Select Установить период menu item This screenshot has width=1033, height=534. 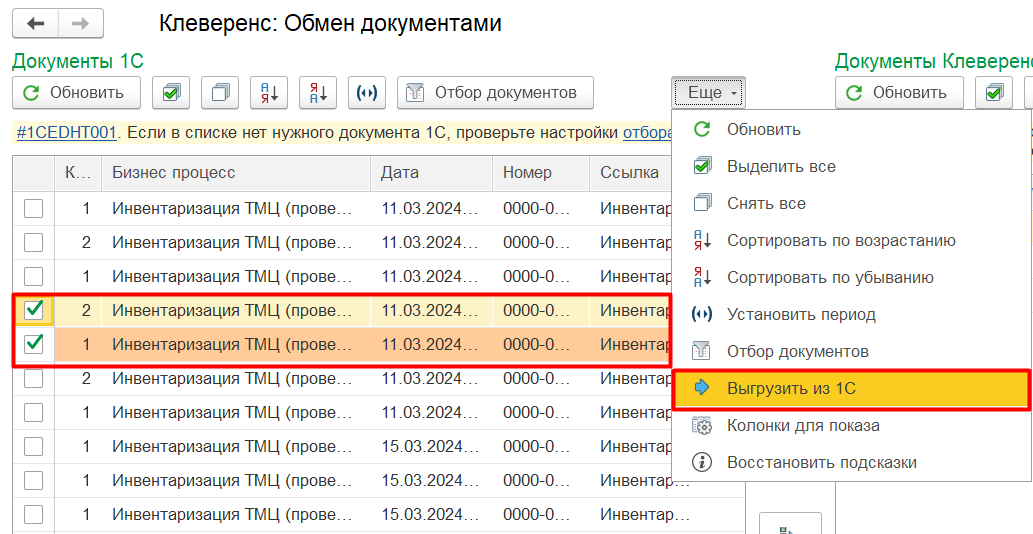pyautogui.click(x=851, y=314)
